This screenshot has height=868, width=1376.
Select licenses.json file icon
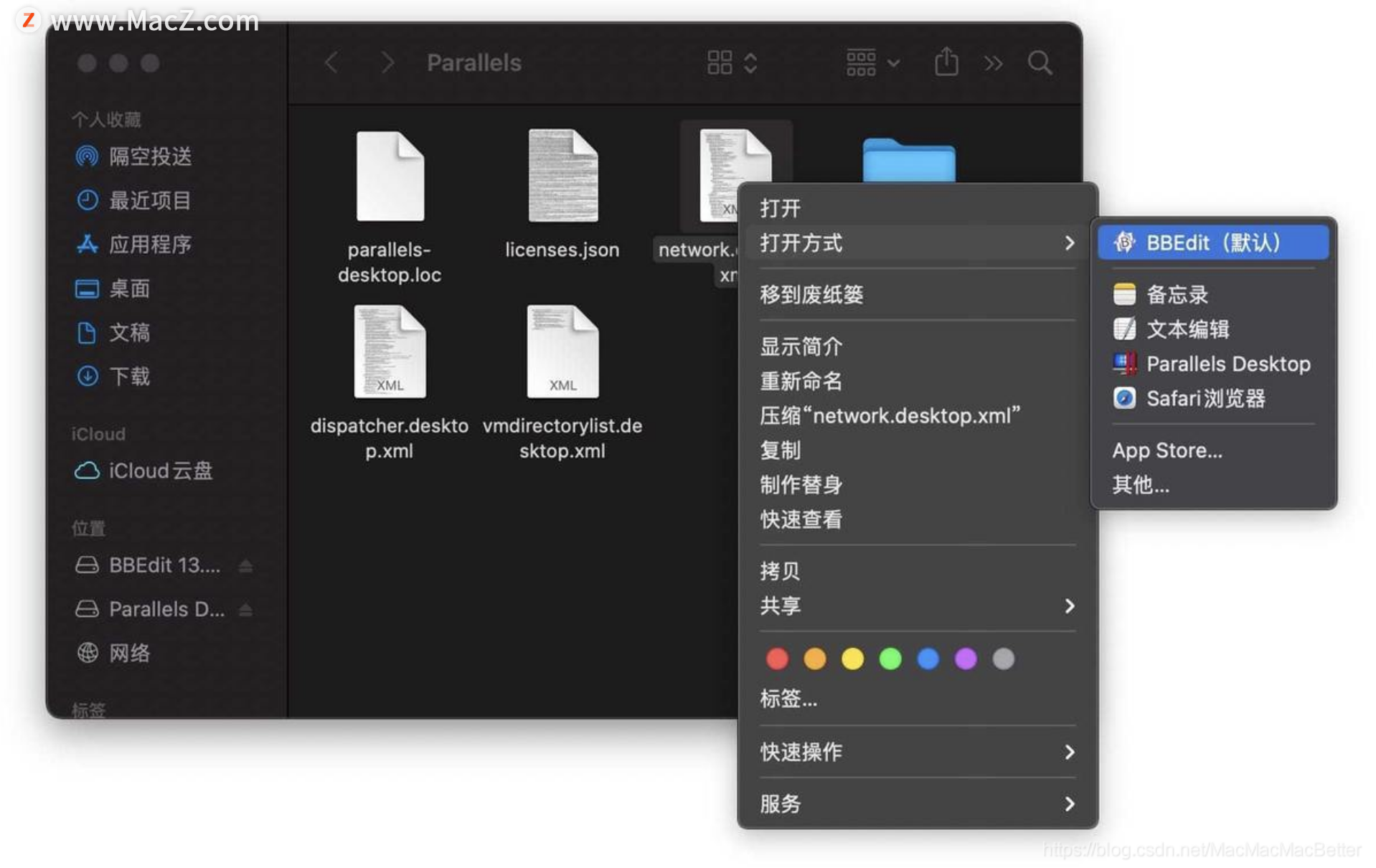tap(562, 176)
